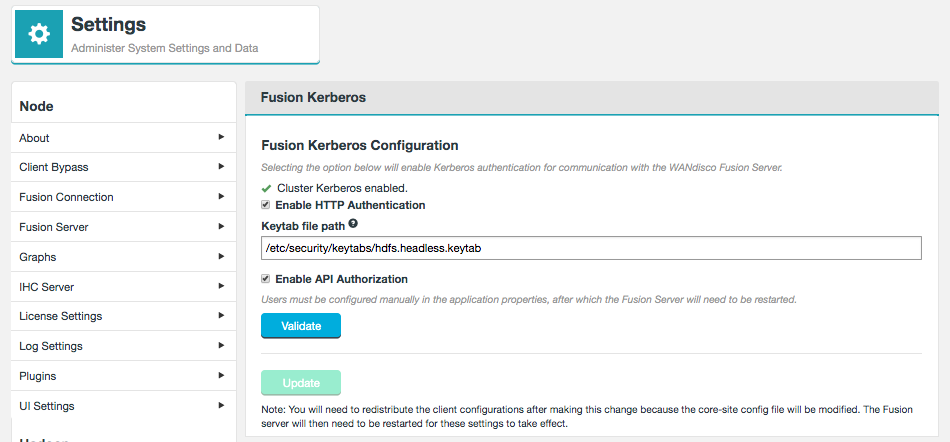950x442 pixels.
Task: Click the Settings gear icon
Action: (x=39, y=34)
